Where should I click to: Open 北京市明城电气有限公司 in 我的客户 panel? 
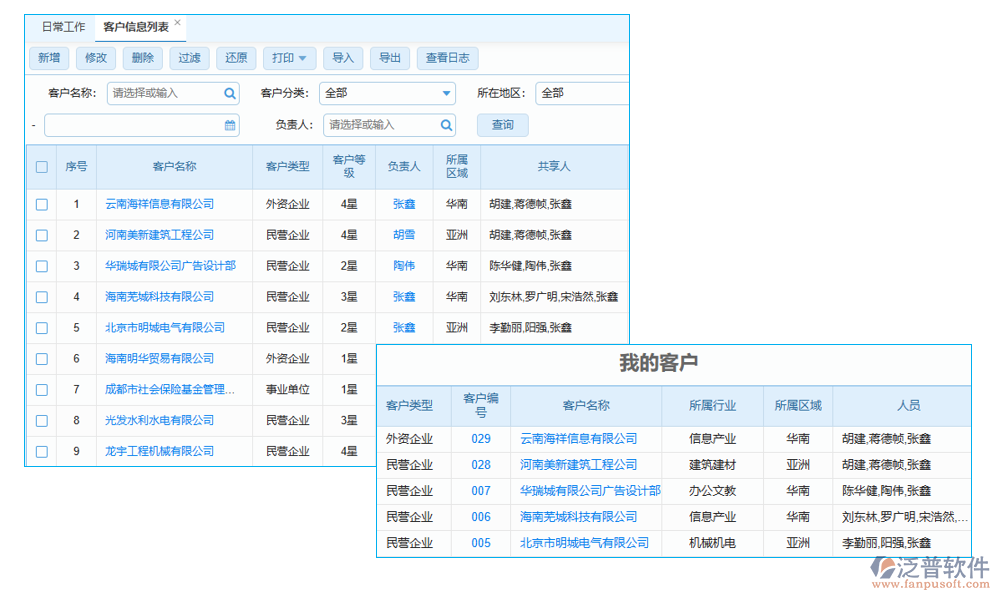tap(584, 543)
